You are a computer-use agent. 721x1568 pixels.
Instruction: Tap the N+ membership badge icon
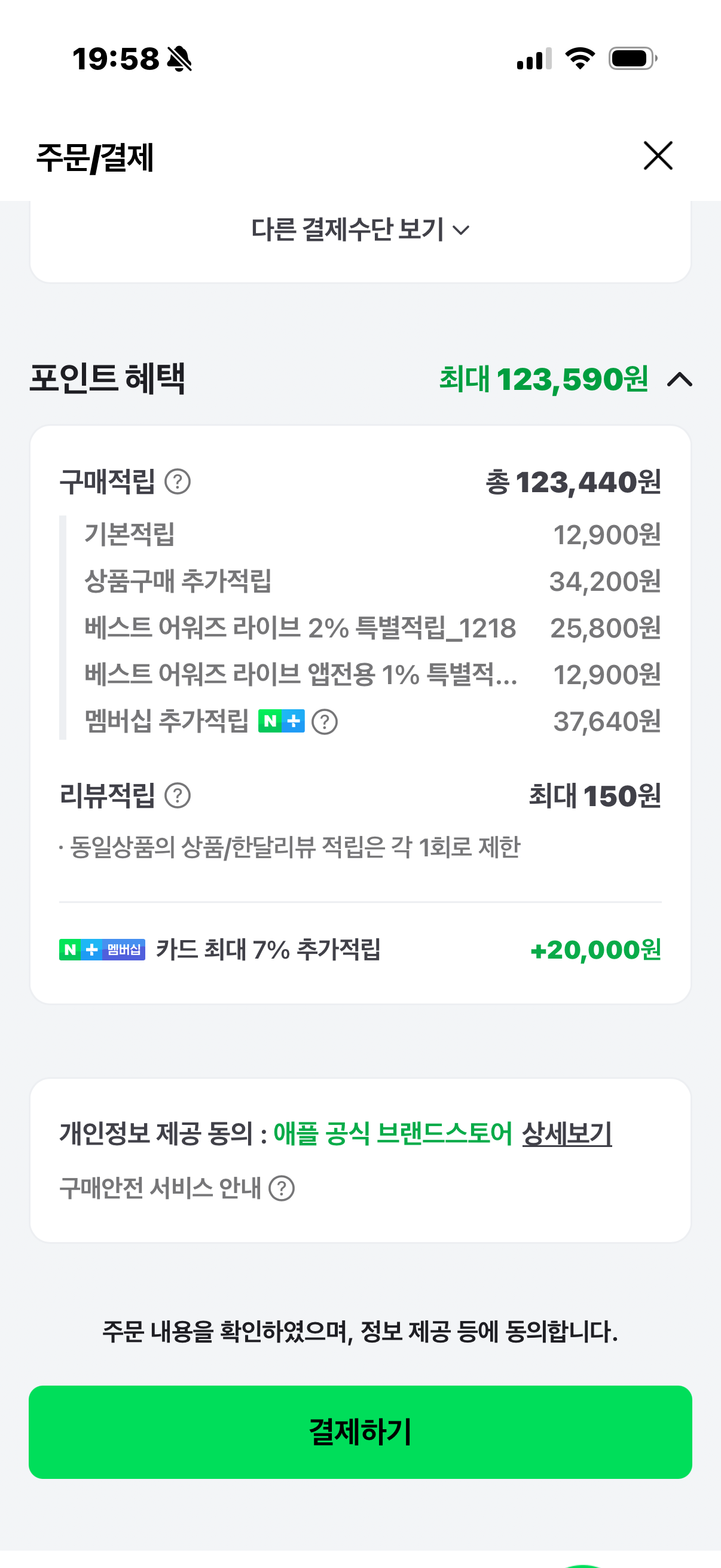(x=281, y=721)
